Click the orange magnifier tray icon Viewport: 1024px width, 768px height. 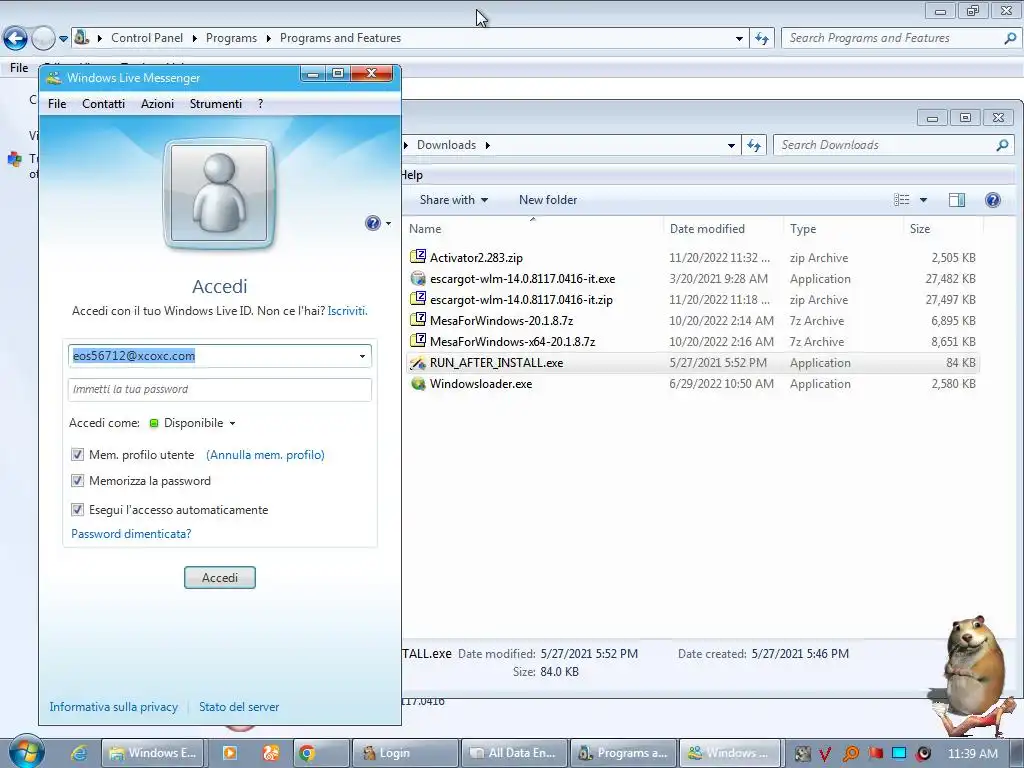[x=850, y=754]
